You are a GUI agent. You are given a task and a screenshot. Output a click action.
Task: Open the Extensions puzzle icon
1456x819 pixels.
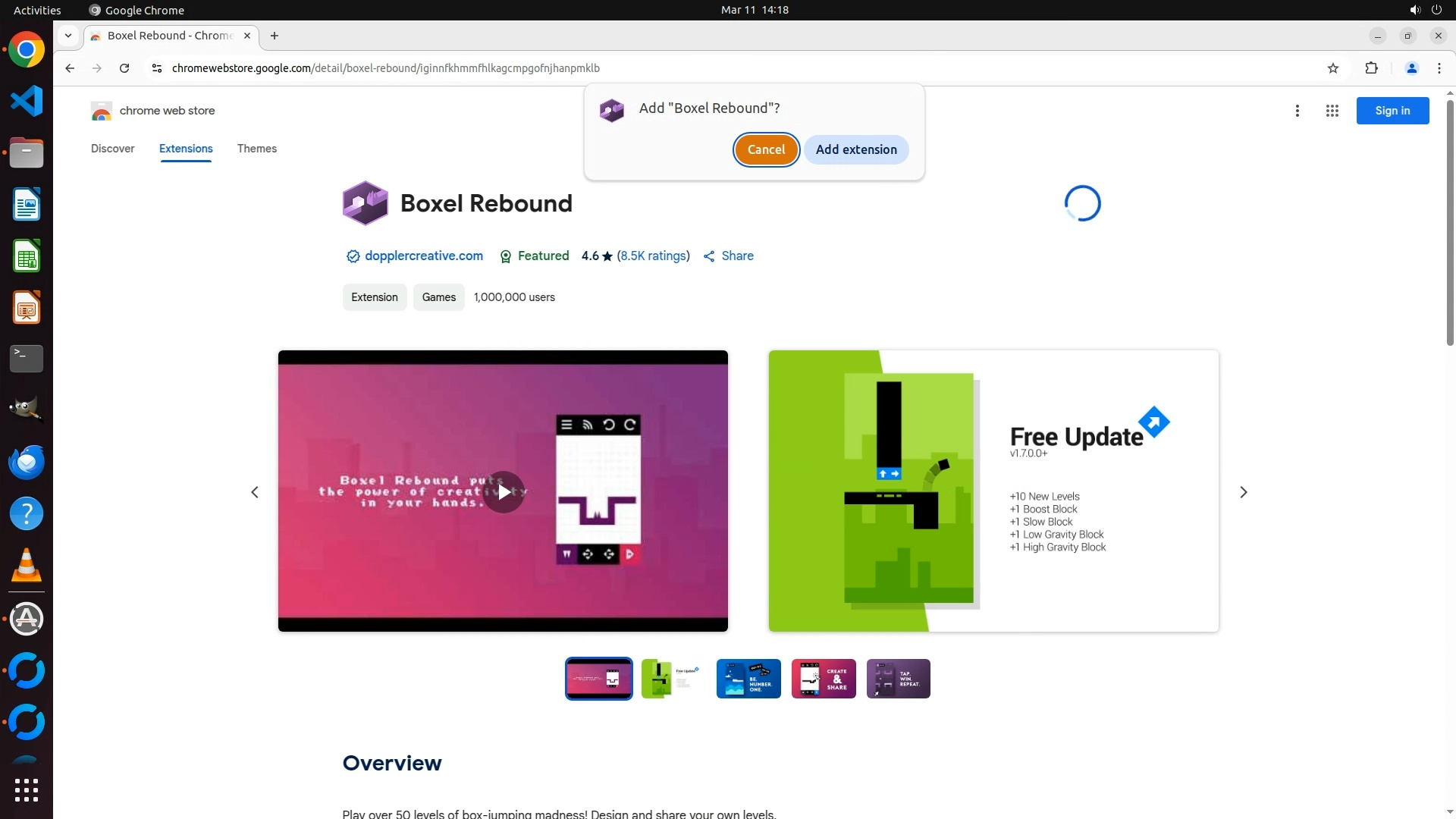(1371, 68)
